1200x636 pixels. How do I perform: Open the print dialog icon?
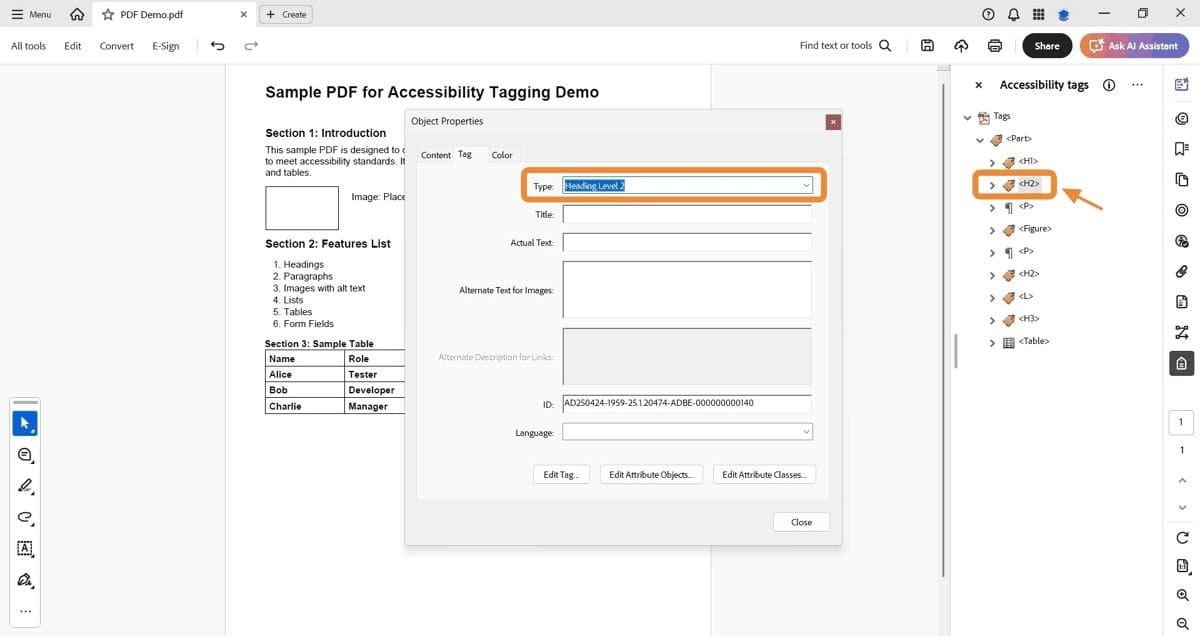[993, 45]
